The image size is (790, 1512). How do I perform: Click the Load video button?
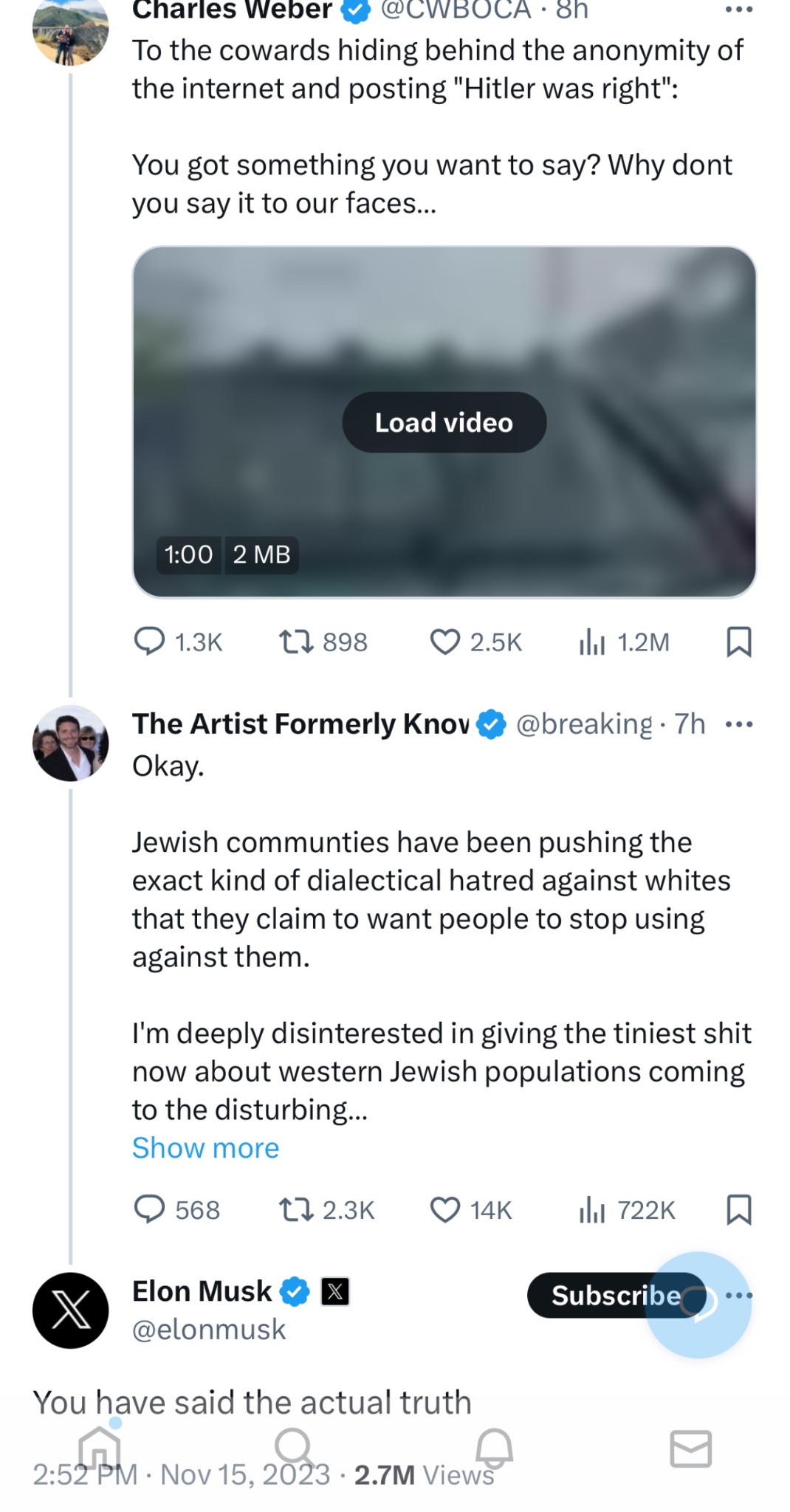tap(444, 422)
